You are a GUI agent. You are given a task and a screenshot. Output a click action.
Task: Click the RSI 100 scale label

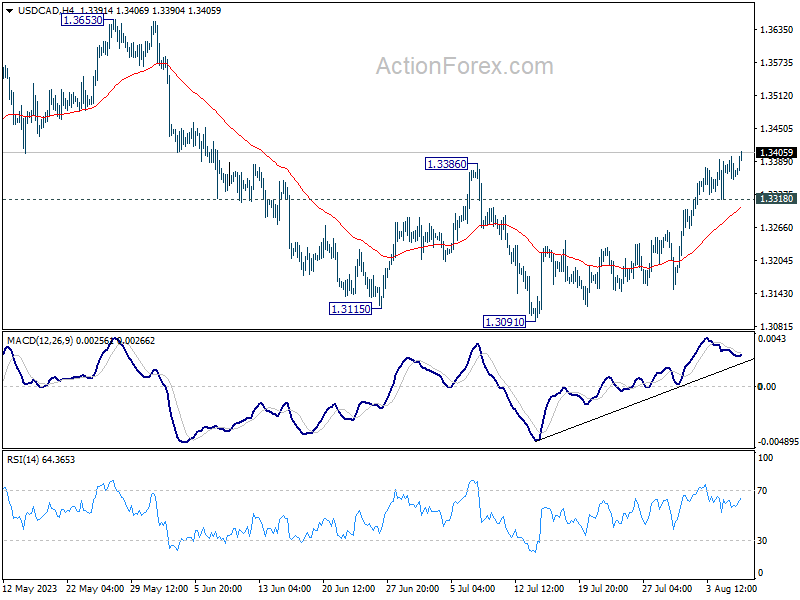click(x=765, y=458)
